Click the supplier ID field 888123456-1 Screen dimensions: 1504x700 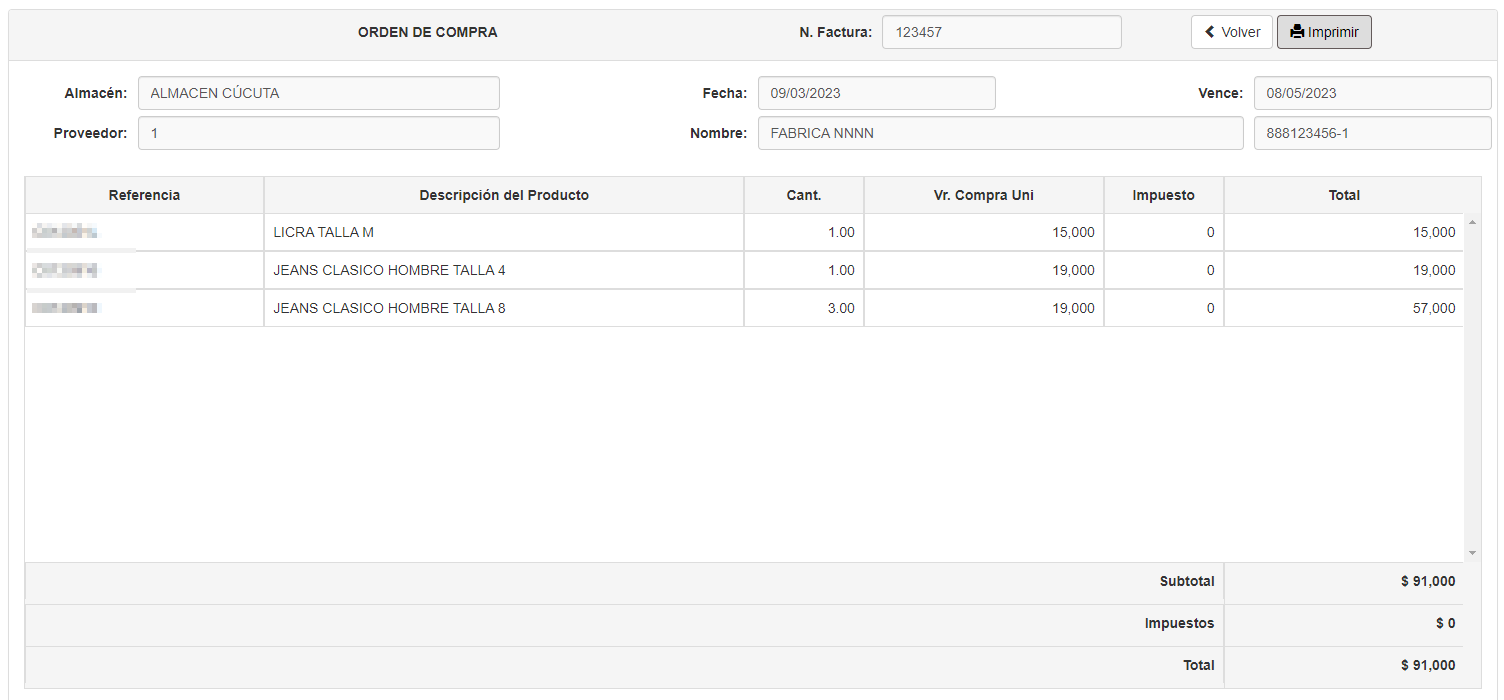[x=1372, y=133]
